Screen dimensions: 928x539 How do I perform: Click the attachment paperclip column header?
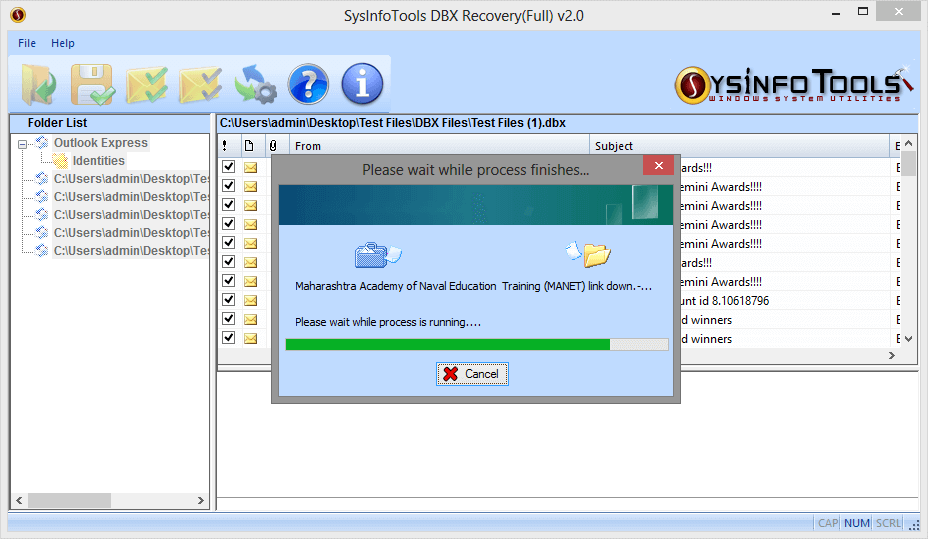coord(273,146)
